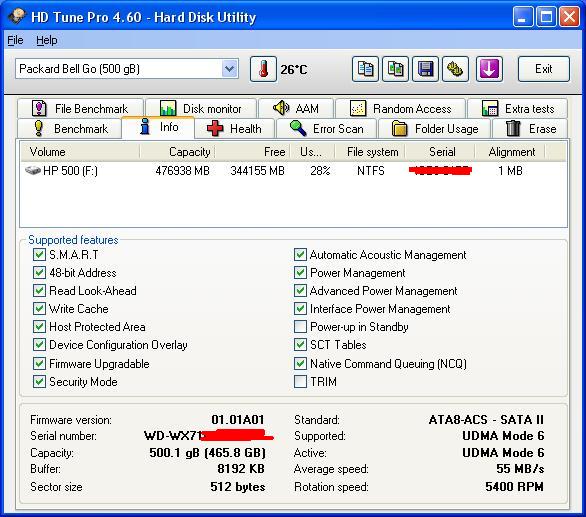Toggle the Device Configuration Overlay checkbox
The height and width of the screenshot is (517, 586).
[x=39, y=344]
